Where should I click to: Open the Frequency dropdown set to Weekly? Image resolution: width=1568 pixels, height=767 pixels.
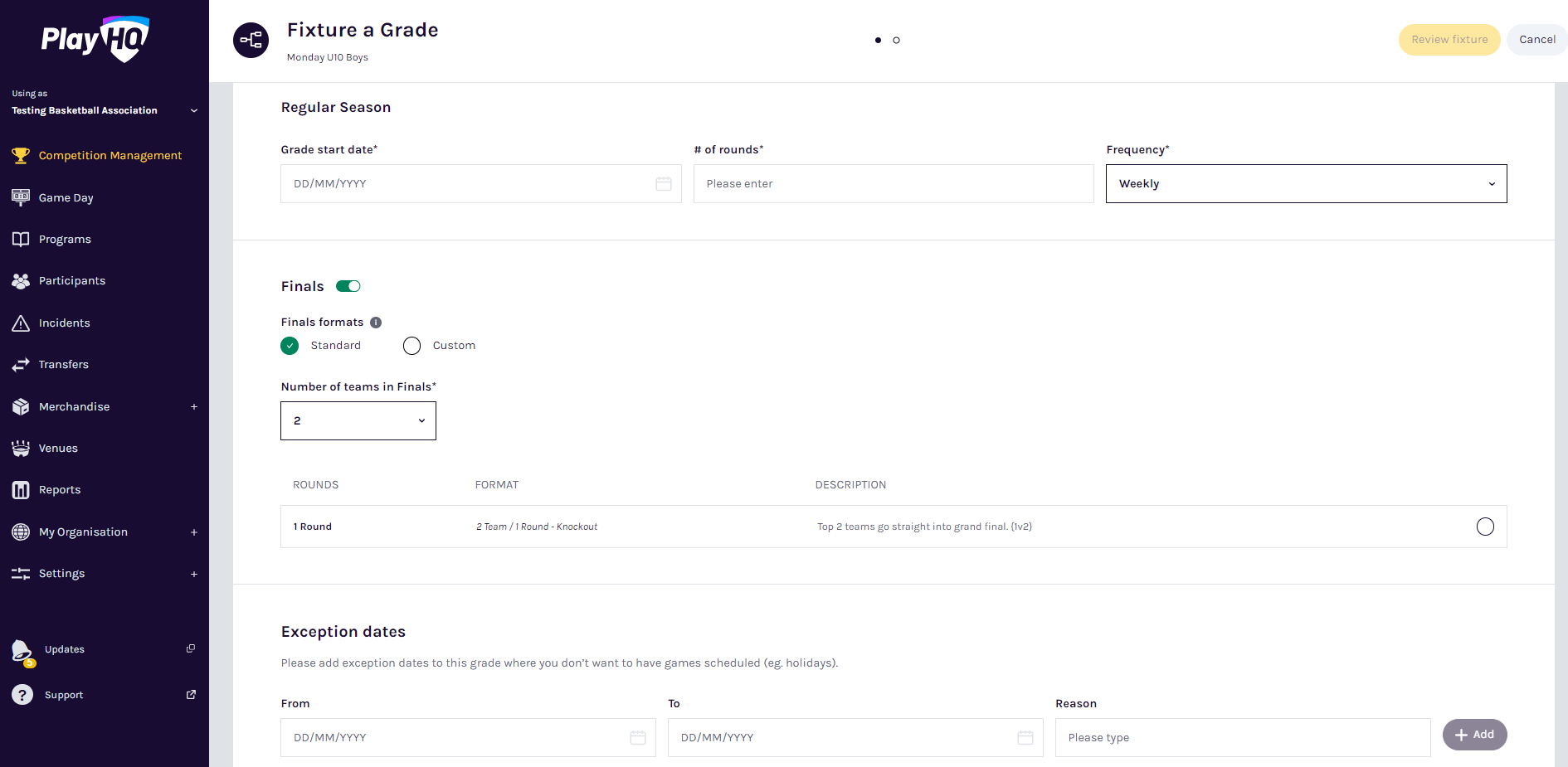1306,184
